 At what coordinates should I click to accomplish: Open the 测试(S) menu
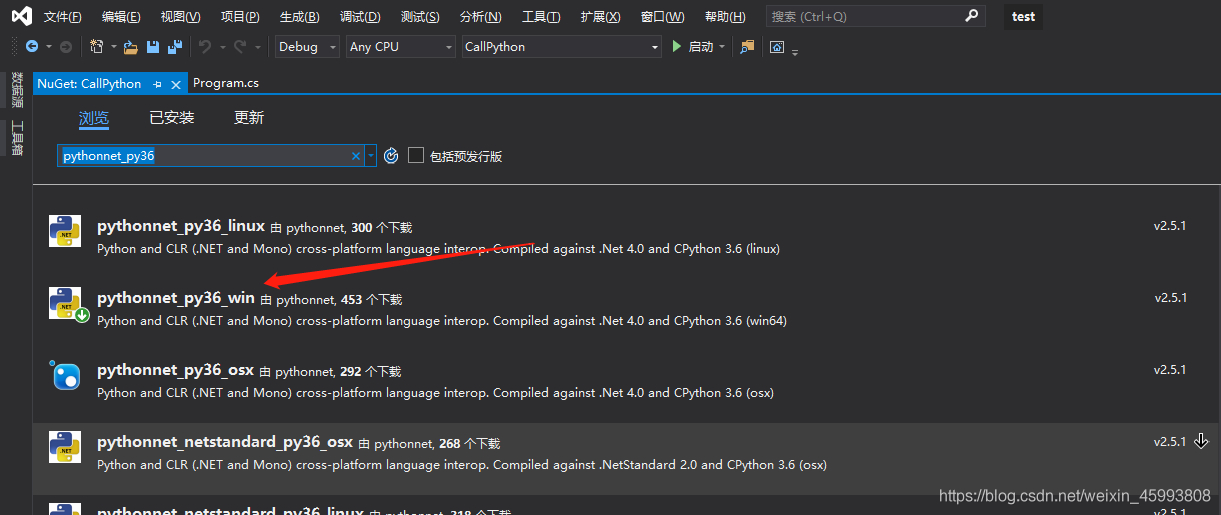tap(420, 17)
